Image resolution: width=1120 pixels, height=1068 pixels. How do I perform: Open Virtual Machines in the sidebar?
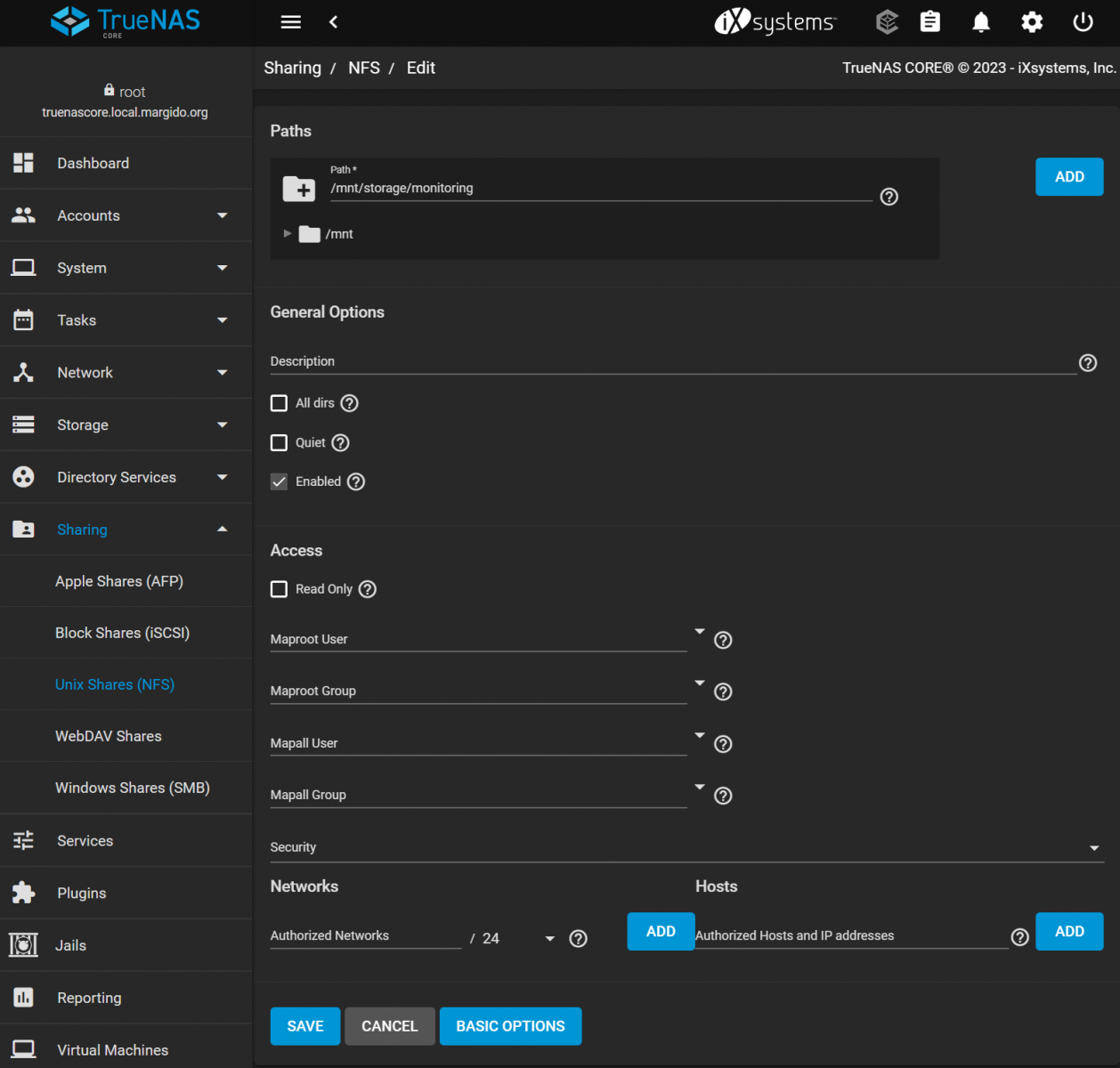coord(126,1049)
